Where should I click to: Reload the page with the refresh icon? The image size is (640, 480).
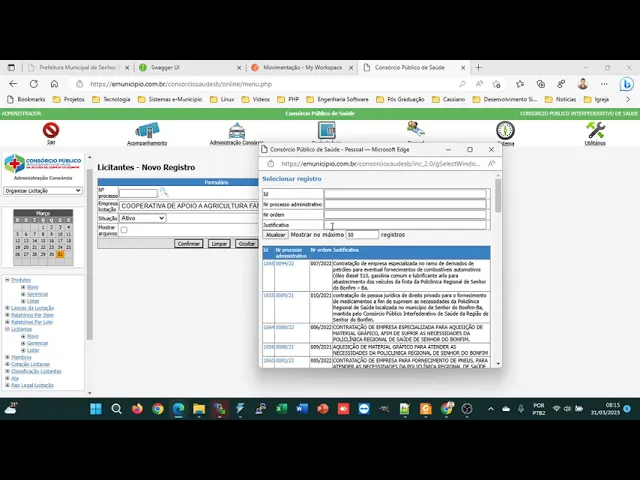click(34, 84)
